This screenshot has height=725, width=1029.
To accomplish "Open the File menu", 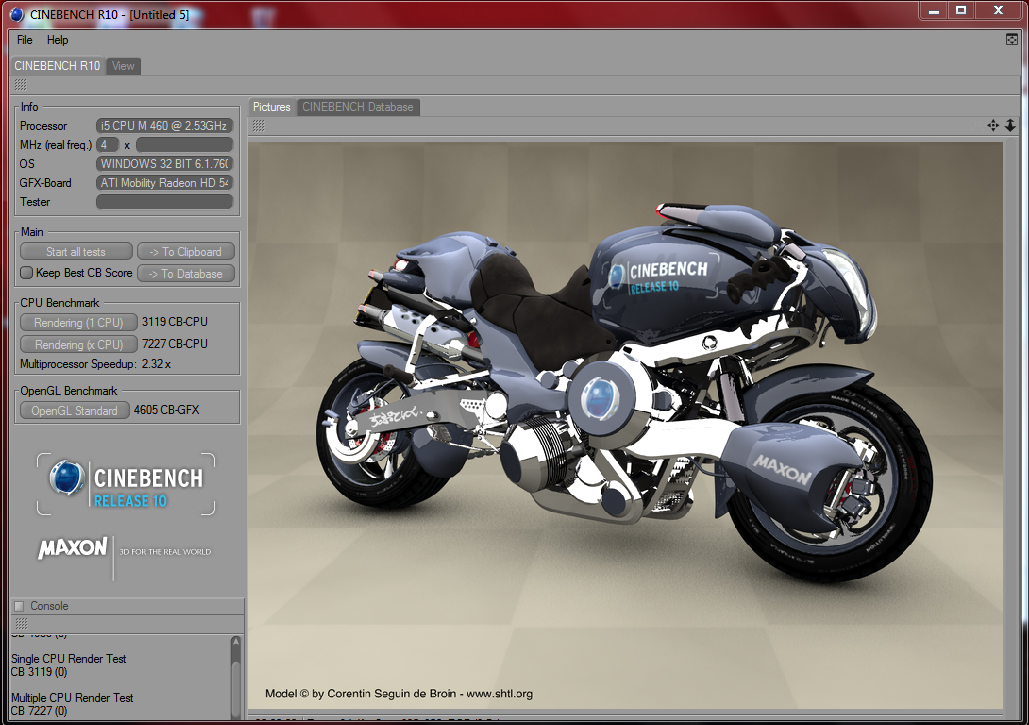I will point(24,40).
